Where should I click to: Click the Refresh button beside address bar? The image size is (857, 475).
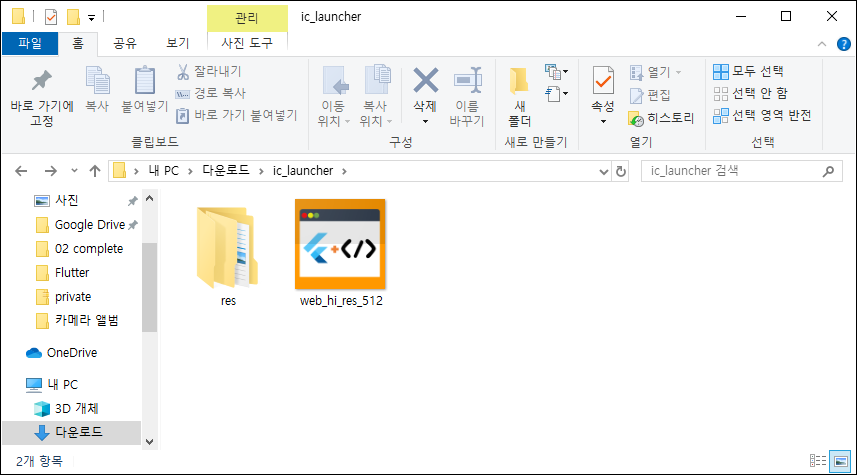(x=621, y=171)
